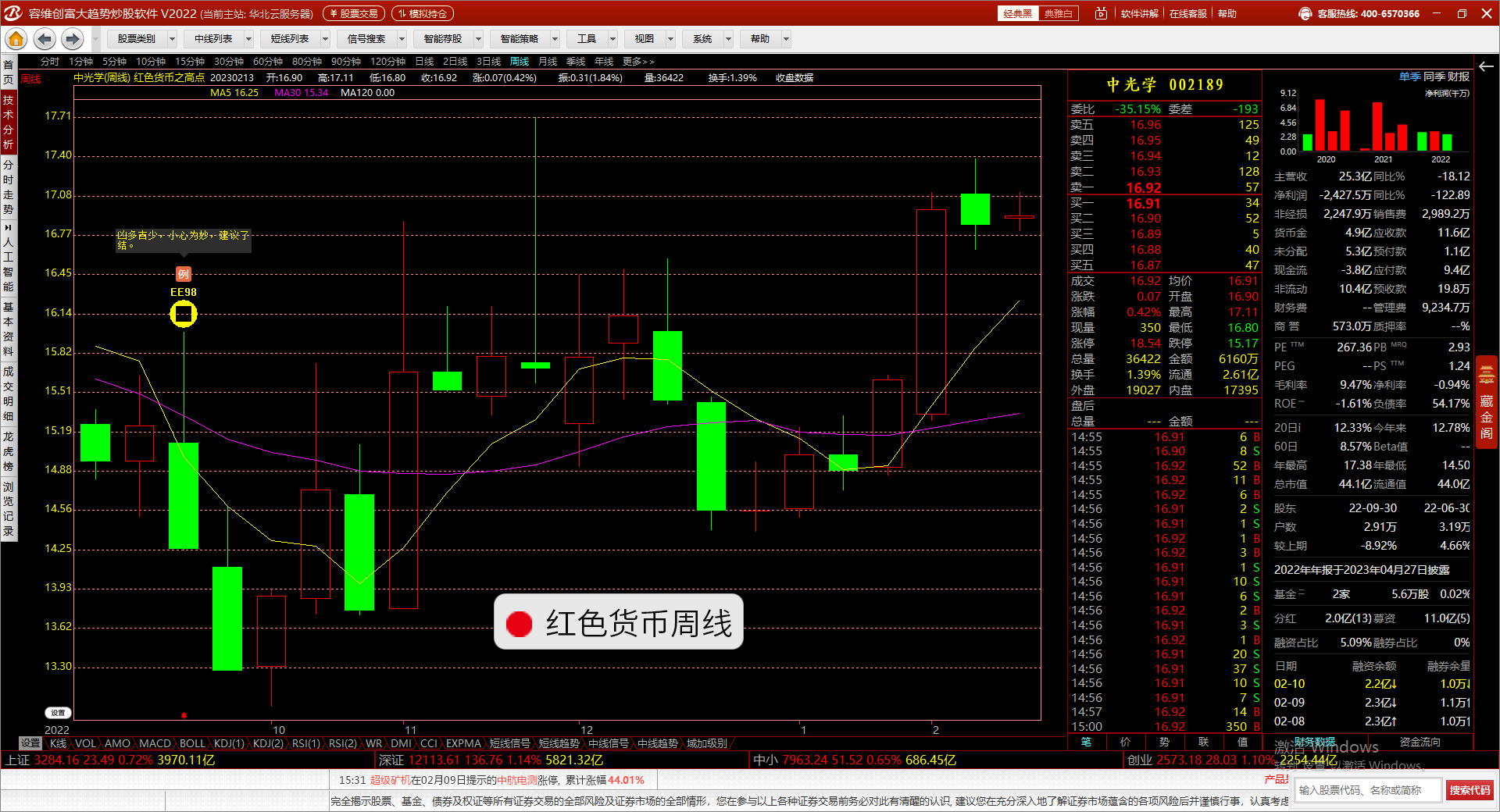Click the yellow EE98 circle signal marker
The width and height of the screenshot is (1500, 812).
pos(184,314)
